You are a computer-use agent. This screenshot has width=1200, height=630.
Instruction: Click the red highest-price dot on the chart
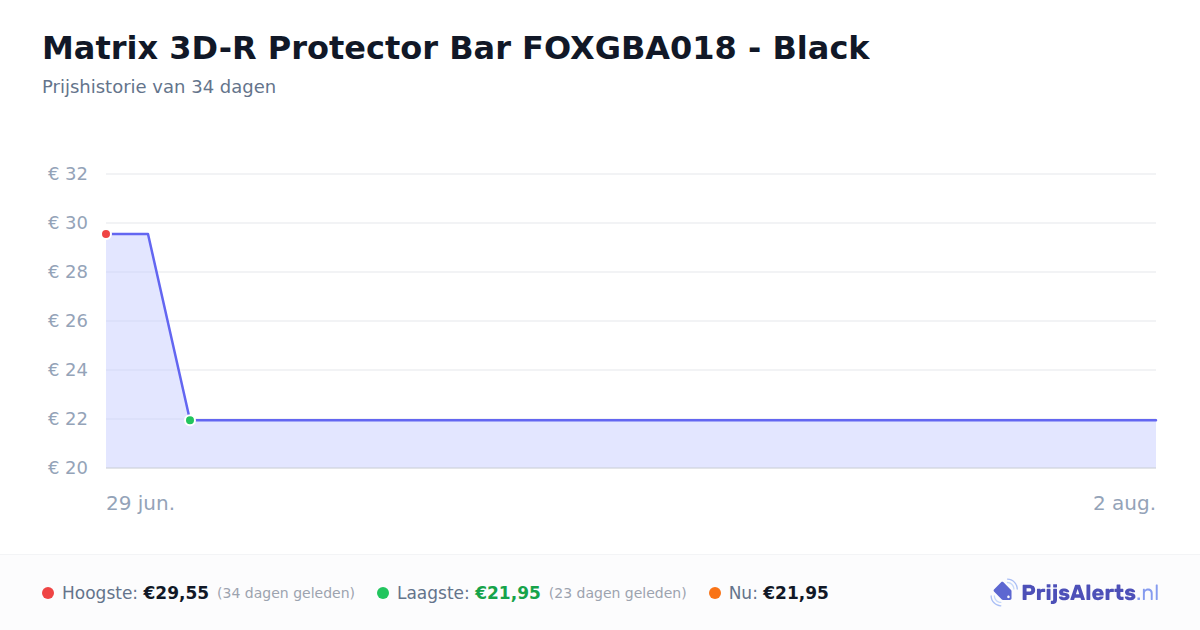(x=106, y=234)
